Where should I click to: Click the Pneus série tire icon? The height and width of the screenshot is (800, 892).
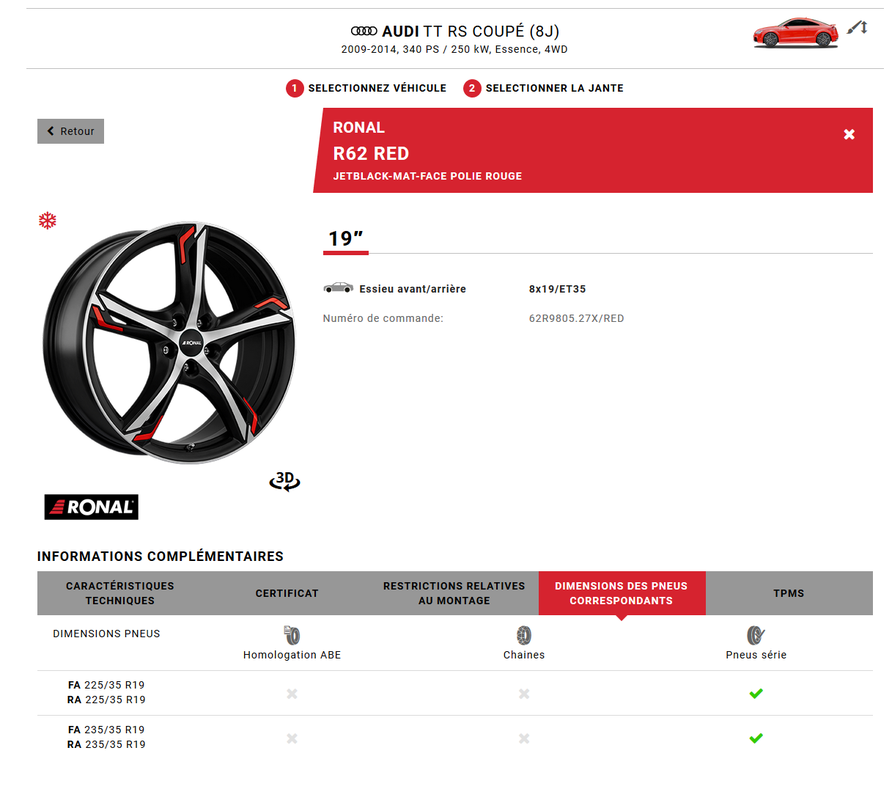[756, 635]
